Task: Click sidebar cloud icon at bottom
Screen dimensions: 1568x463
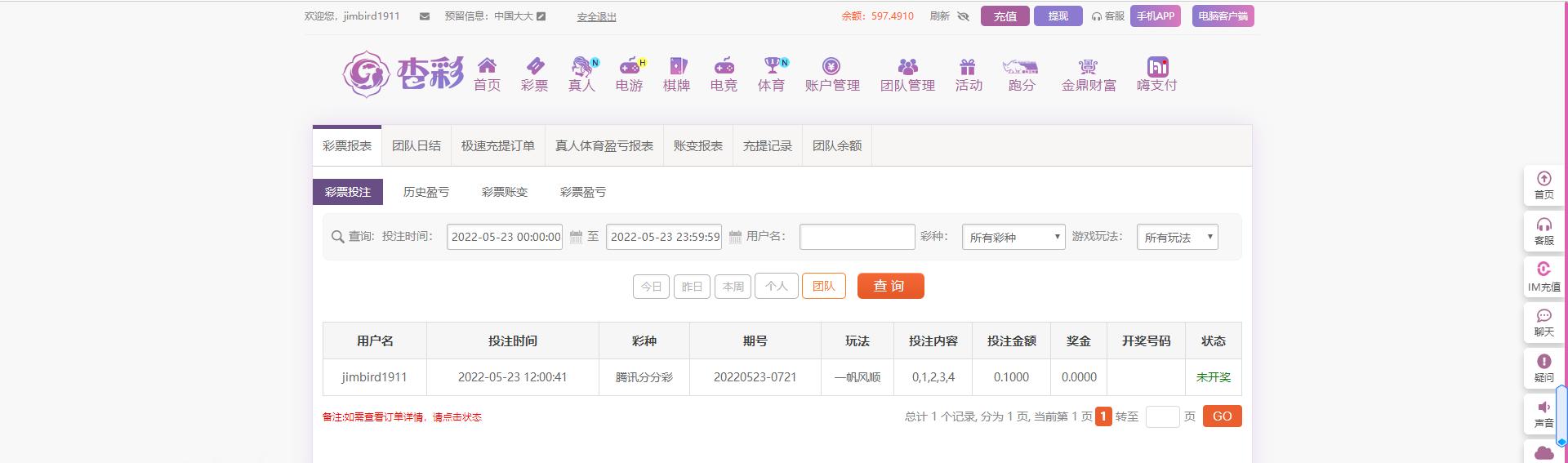Action: click(1543, 452)
